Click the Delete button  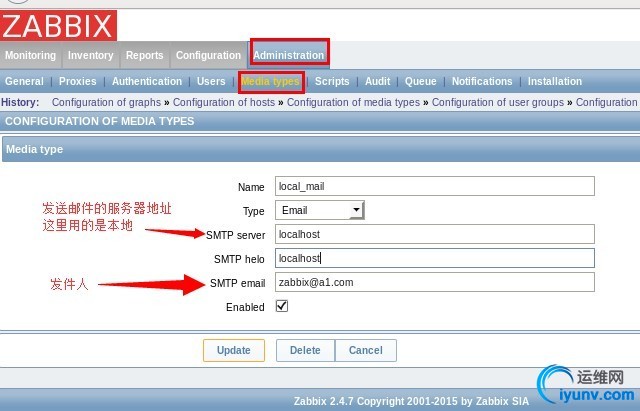pyautogui.click(x=305, y=350)
